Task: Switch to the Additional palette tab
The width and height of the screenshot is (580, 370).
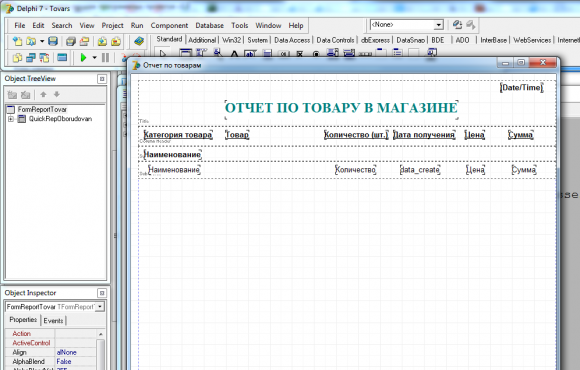Action: pyautogui.click(x=202, y=40)
